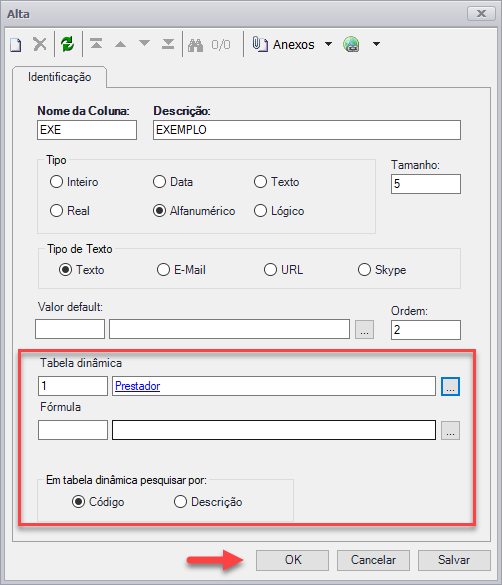
Task: Click the binoculars search icon
Action: point(195,45)
